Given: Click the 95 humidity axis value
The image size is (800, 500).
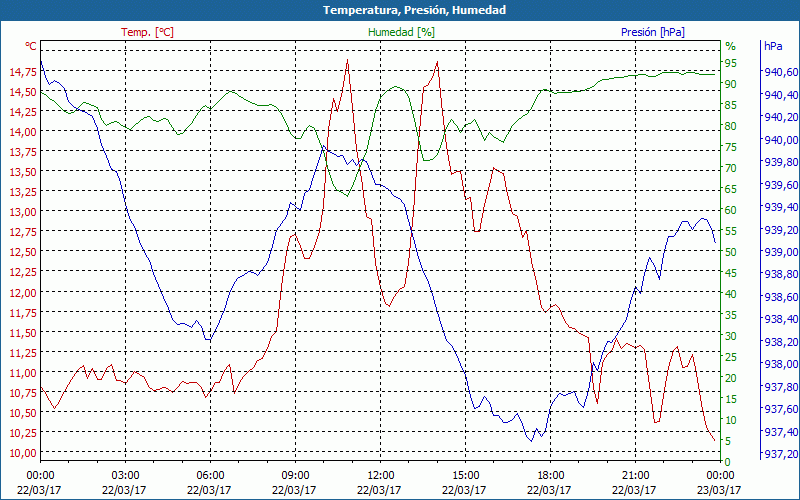Looking at the screenshot, I should pyautogui.click(x=731, y=63).
